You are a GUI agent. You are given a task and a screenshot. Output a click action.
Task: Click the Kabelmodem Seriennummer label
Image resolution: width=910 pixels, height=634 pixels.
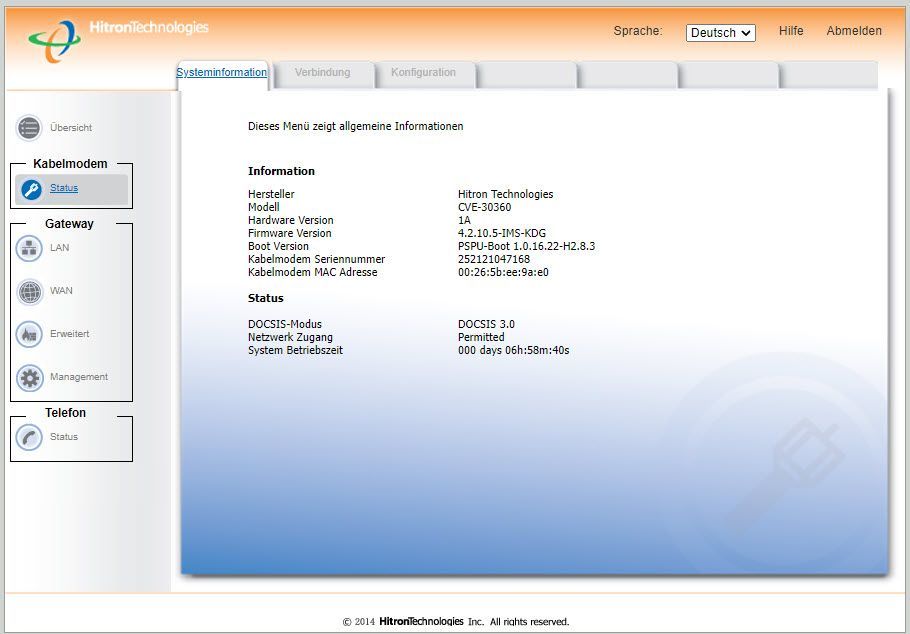coord(316,260)
